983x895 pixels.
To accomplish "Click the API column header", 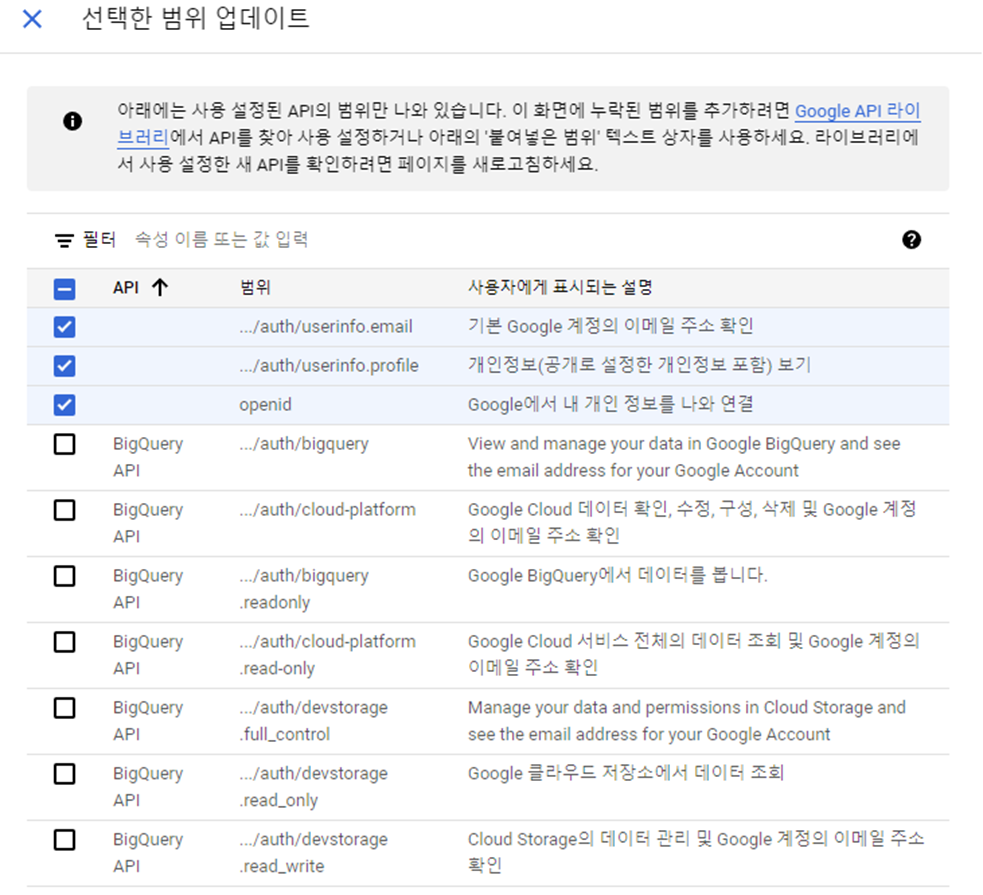I will tap(126, 288).
